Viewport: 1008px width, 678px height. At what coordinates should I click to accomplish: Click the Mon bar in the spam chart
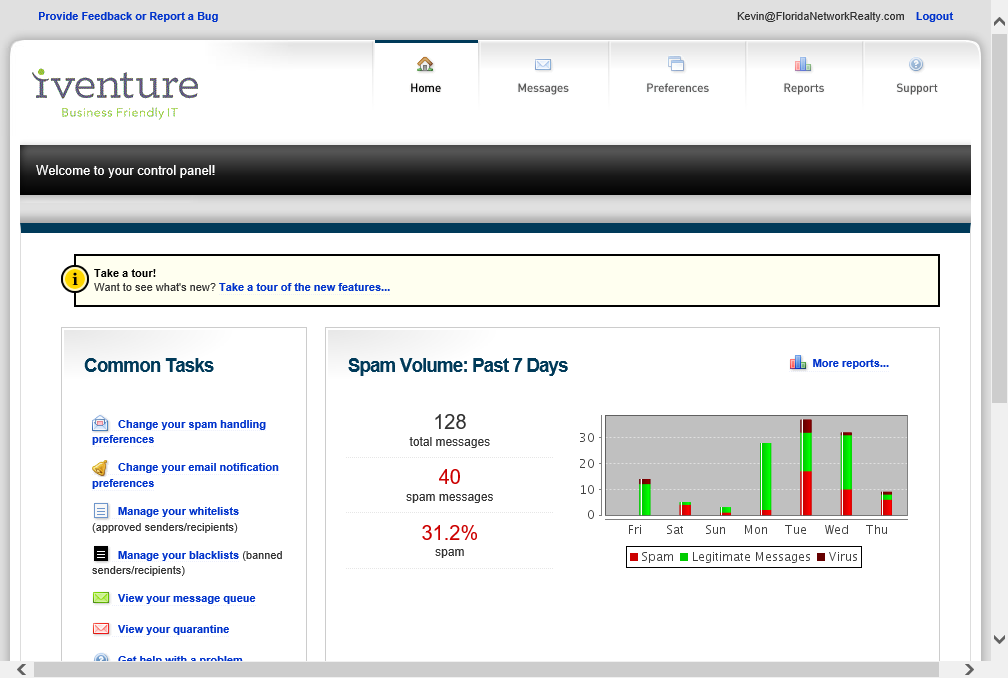coord(766,479)
